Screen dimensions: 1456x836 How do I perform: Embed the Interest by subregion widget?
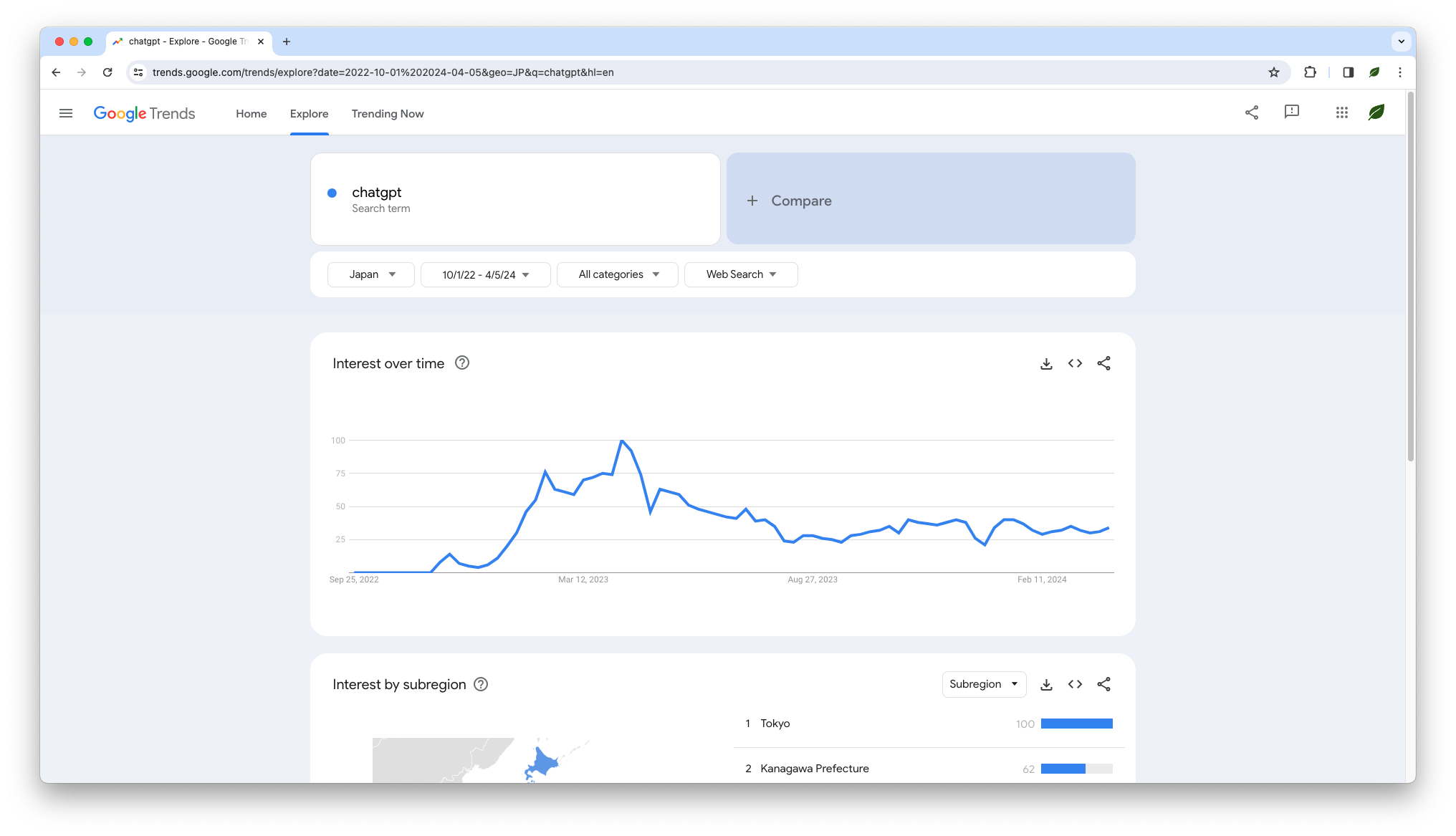click(x=1075, y=685)
